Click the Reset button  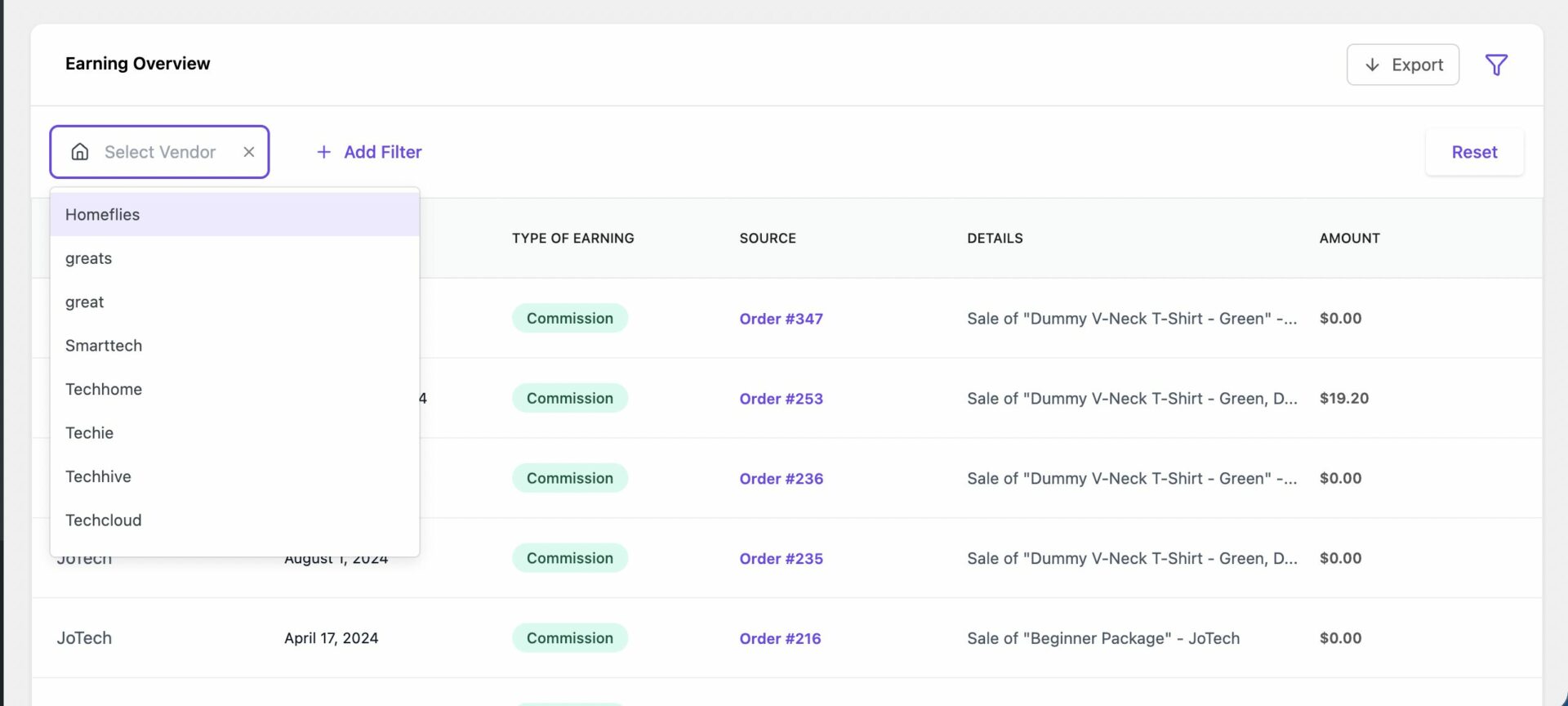pos(1474,152)
